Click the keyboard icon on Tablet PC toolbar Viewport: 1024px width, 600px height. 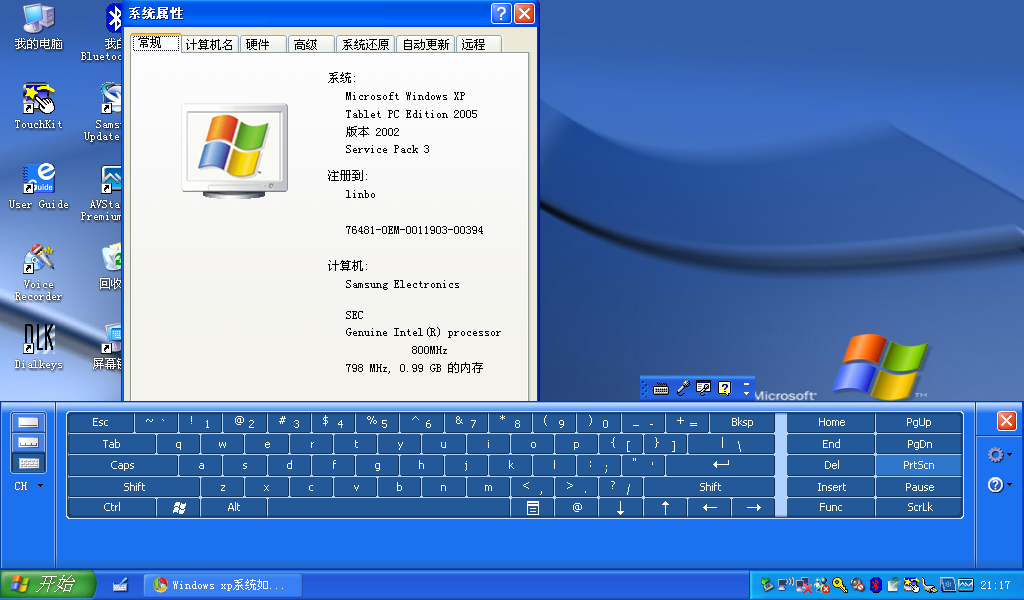[661, 388]
